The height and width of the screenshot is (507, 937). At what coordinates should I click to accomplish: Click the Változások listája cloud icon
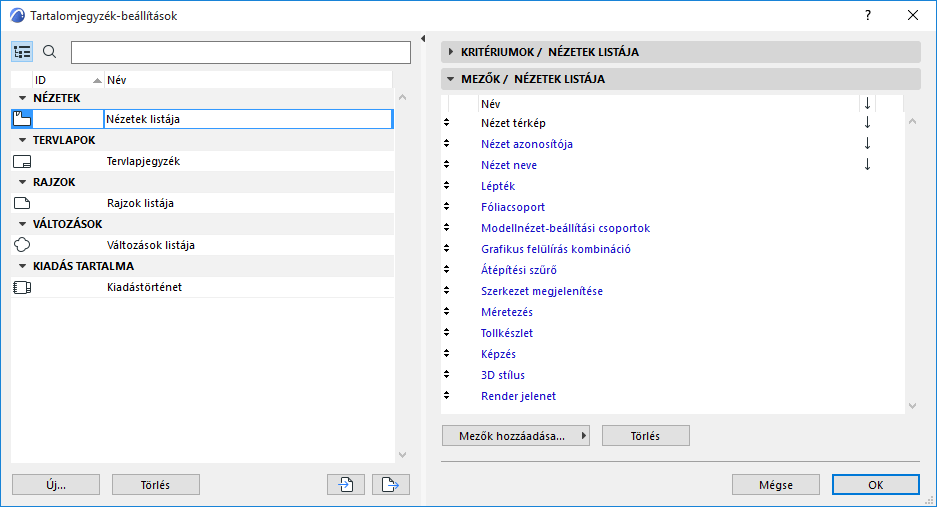pos(22,245)
